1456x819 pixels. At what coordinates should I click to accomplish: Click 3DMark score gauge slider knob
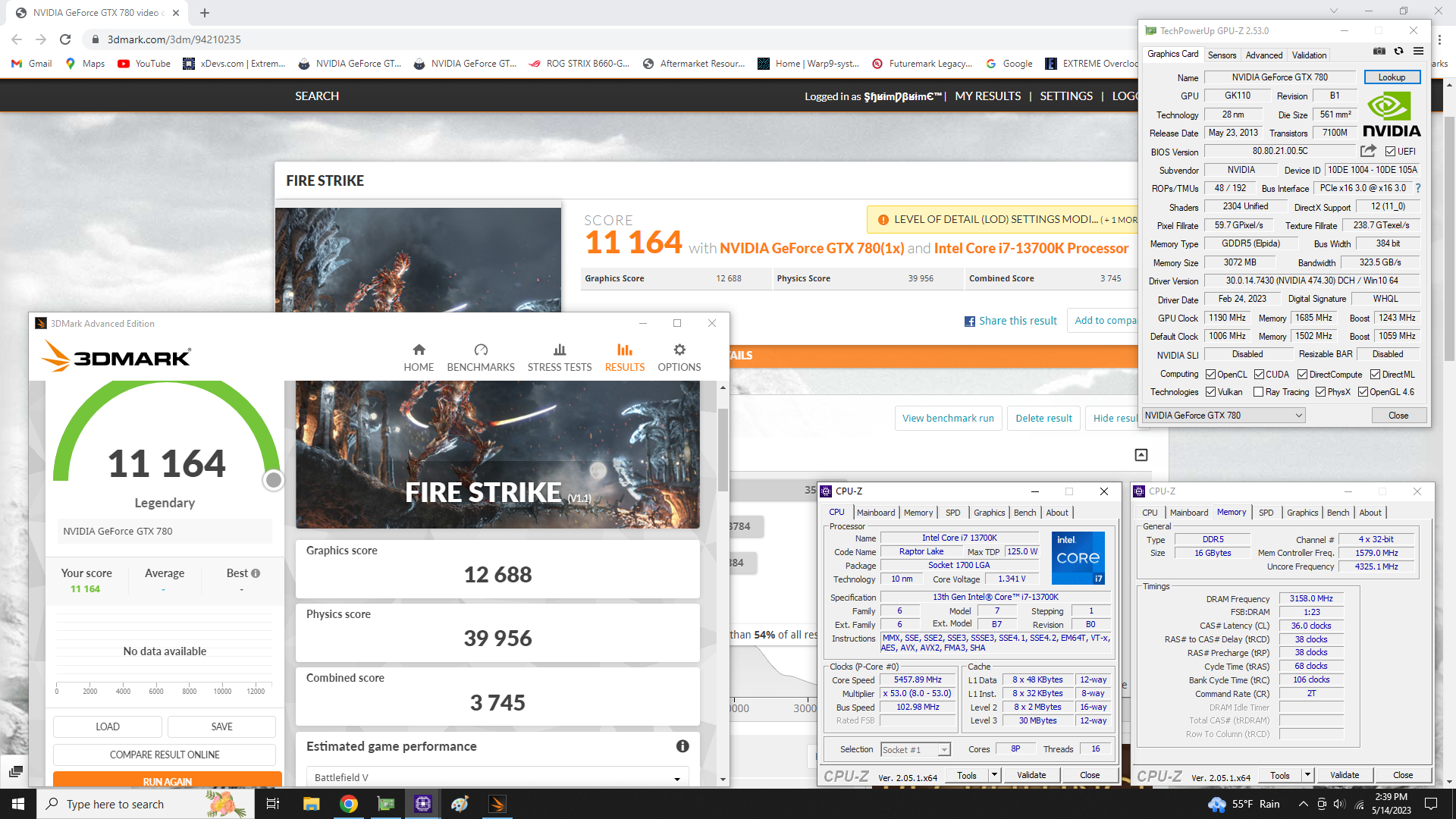tap(274, 480)
